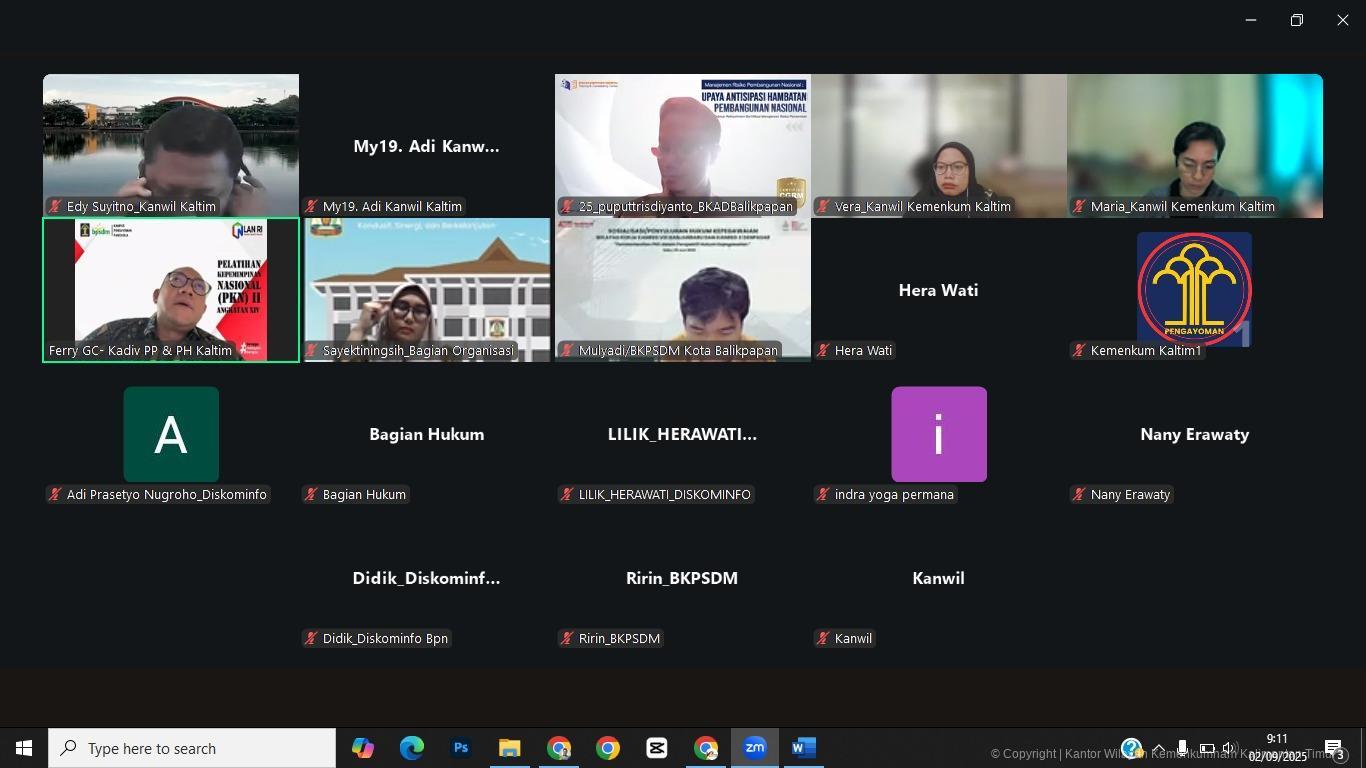The width and height of the screenshot is (1366, 768).
Task: Click the tray battery icon
Action: point(1207,748)
